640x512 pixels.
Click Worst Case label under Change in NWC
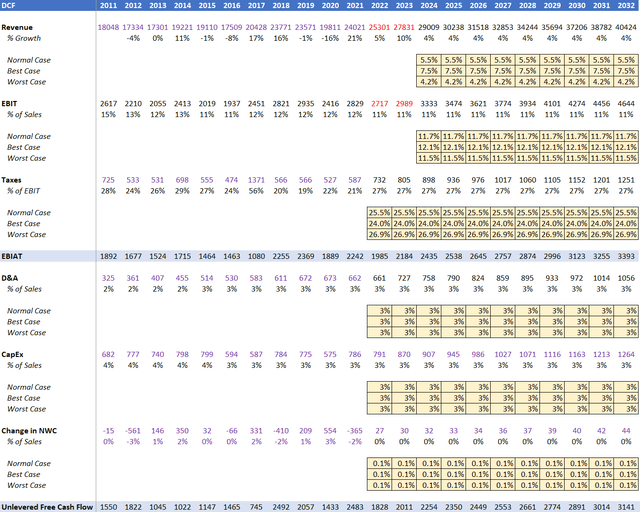pyautogui.click(x=26, y=485)
